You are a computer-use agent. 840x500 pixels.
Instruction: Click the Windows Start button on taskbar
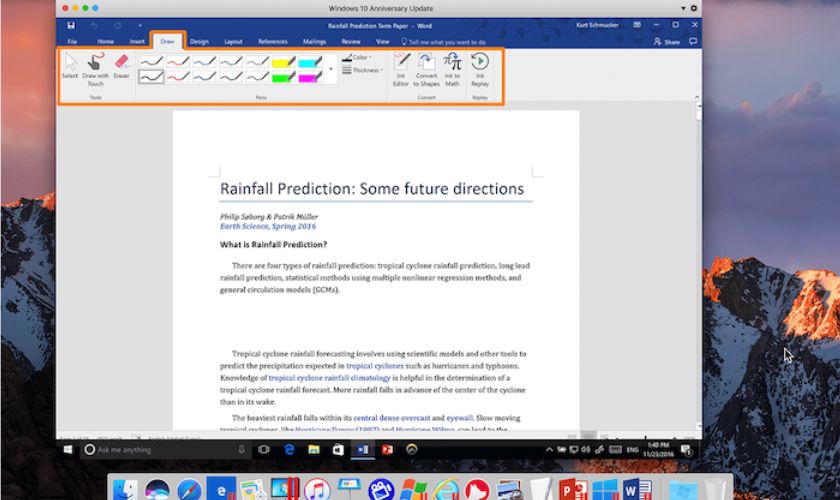tap(69, 450)
